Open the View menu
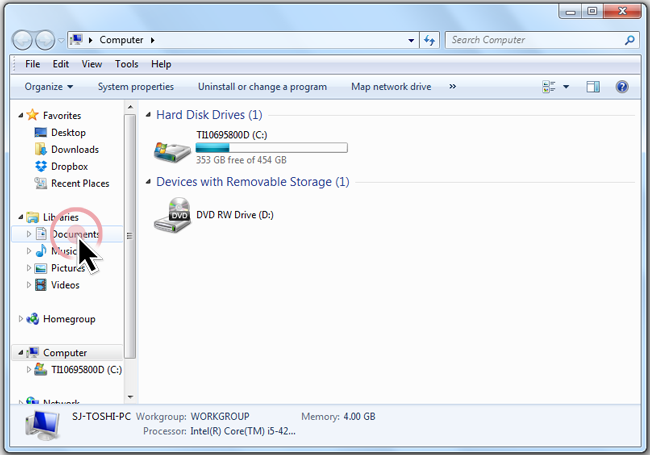 pyautogui.click(x=92, y=64)
